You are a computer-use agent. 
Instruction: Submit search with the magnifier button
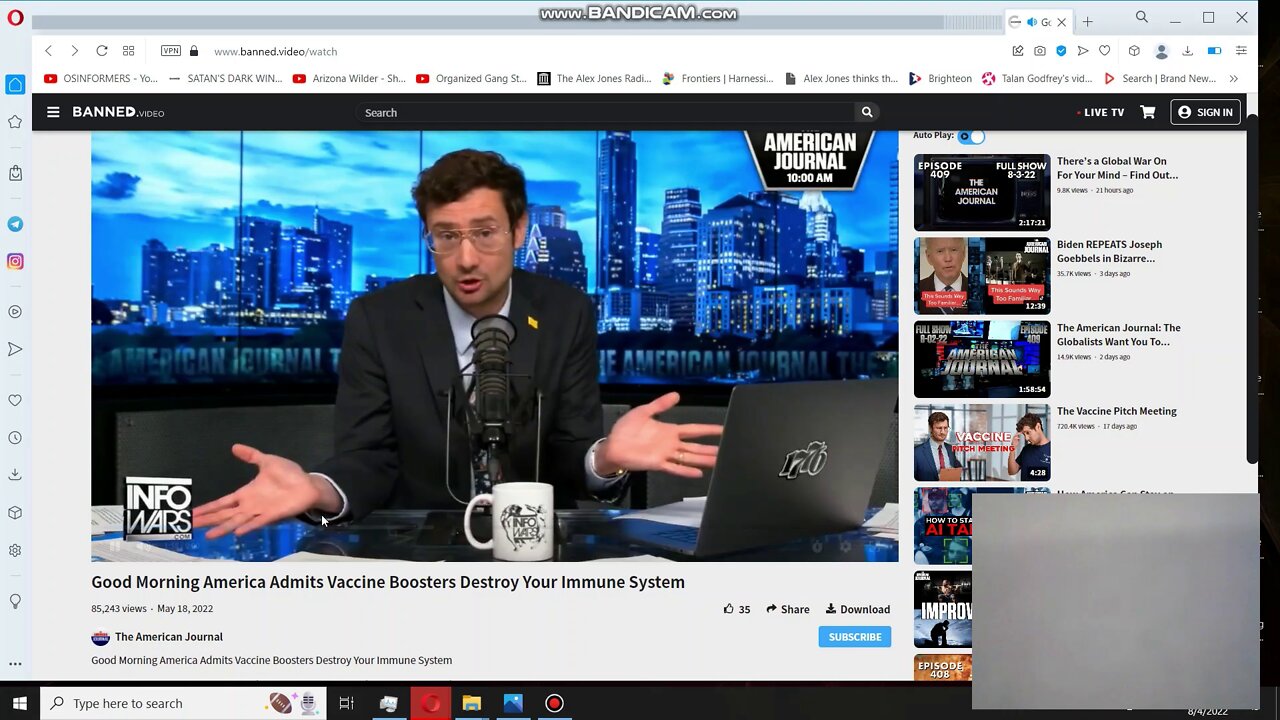(867, 112)
